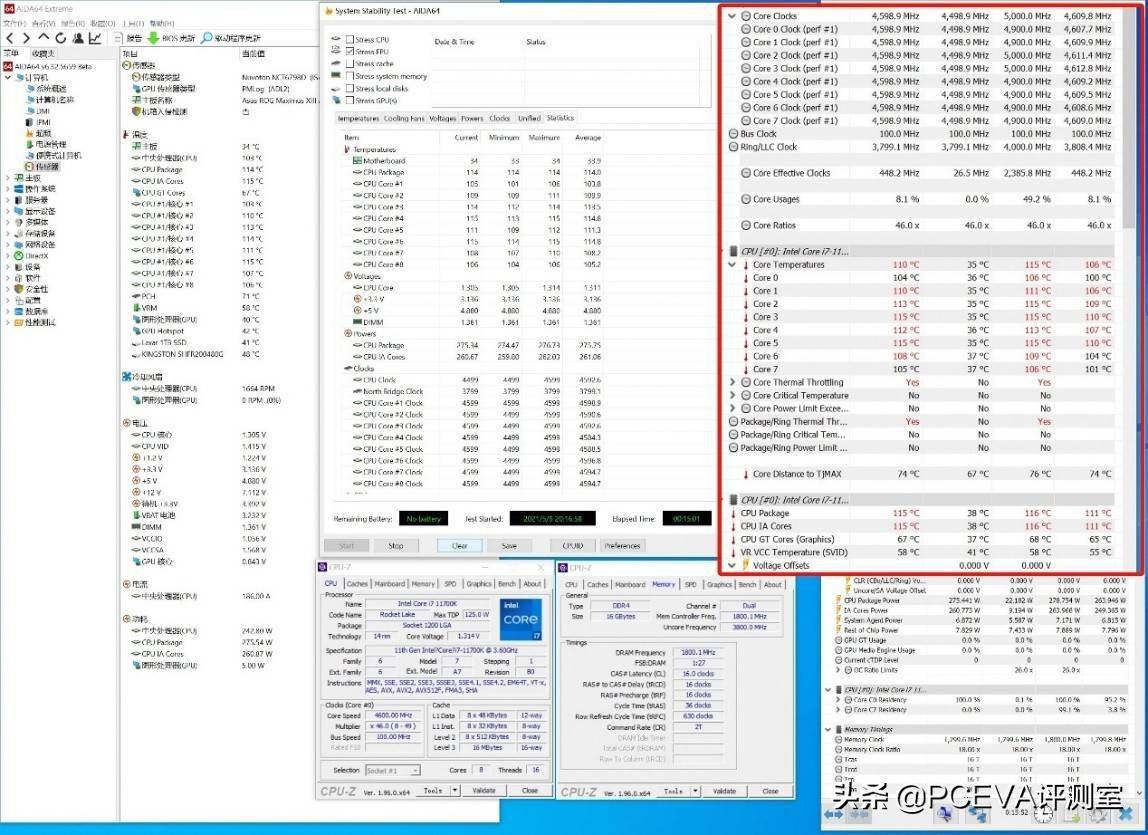Enable the Stress GPU(s) checkbox
1148x835 pixels.
coord(350,100)
